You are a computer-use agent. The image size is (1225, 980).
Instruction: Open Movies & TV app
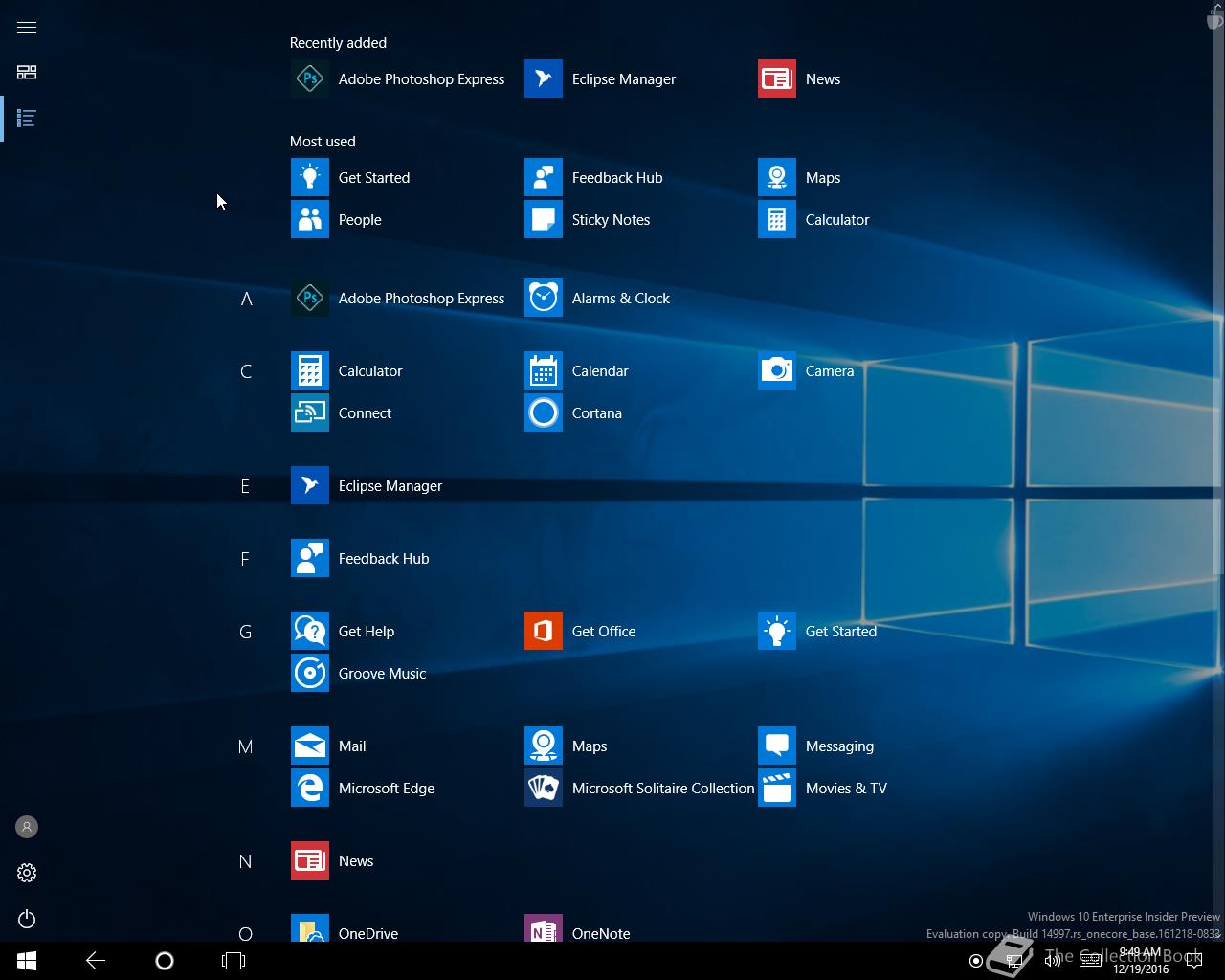coord(823,788)
